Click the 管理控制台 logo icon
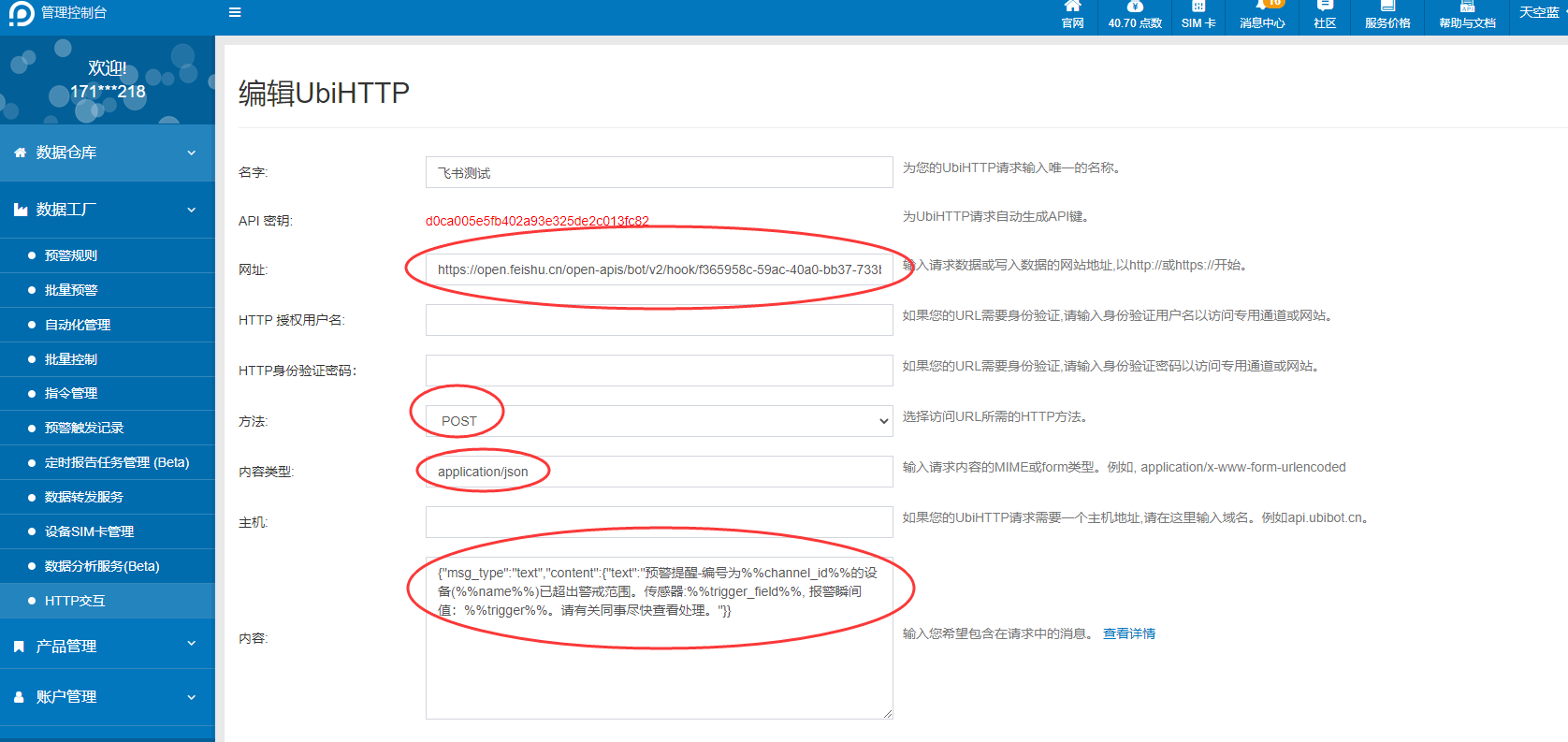The width and height of the screenshot is (1568, 742). [x=21, y=13]
